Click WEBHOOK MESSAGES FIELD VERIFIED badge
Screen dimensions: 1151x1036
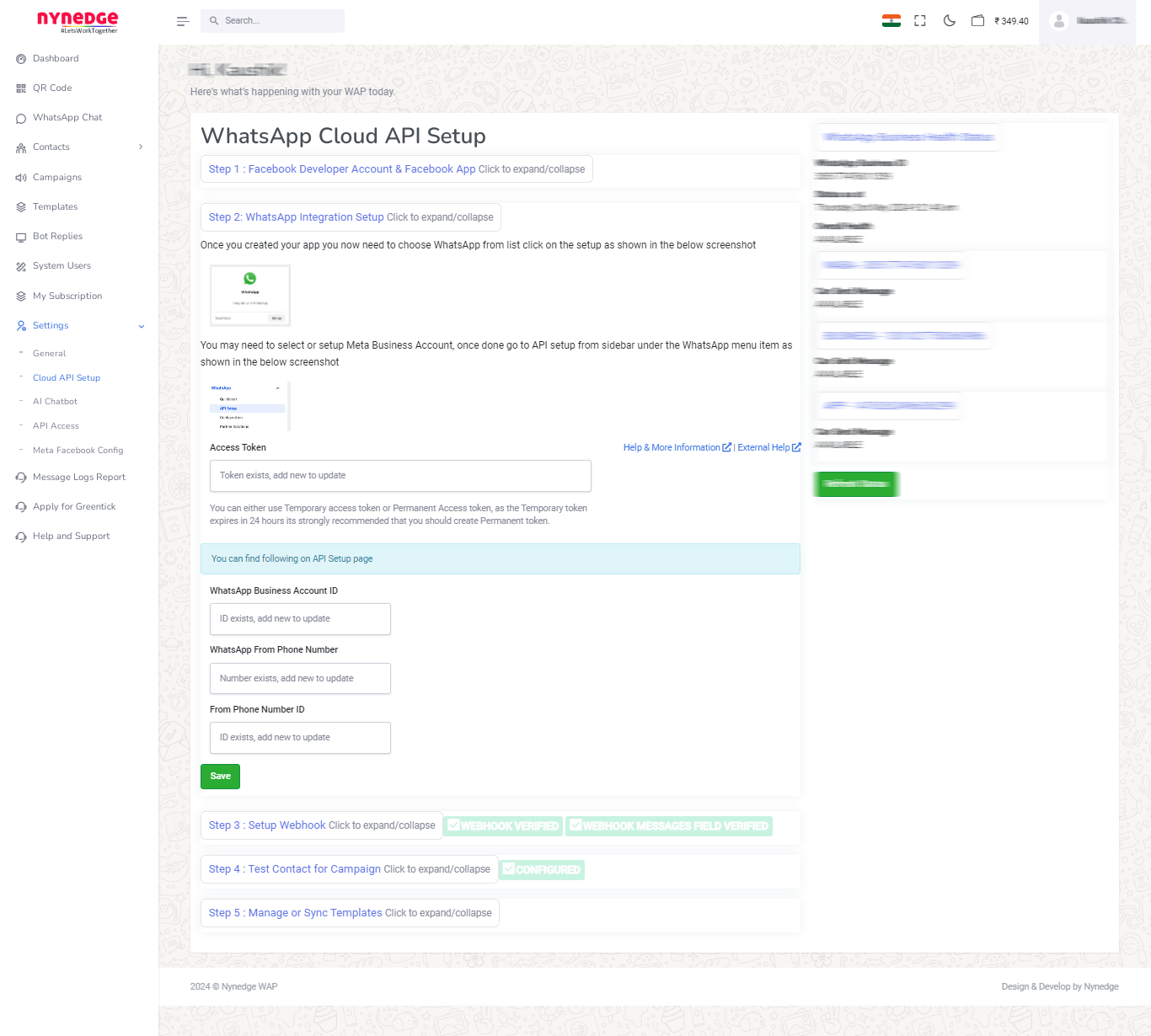[669, 825]
